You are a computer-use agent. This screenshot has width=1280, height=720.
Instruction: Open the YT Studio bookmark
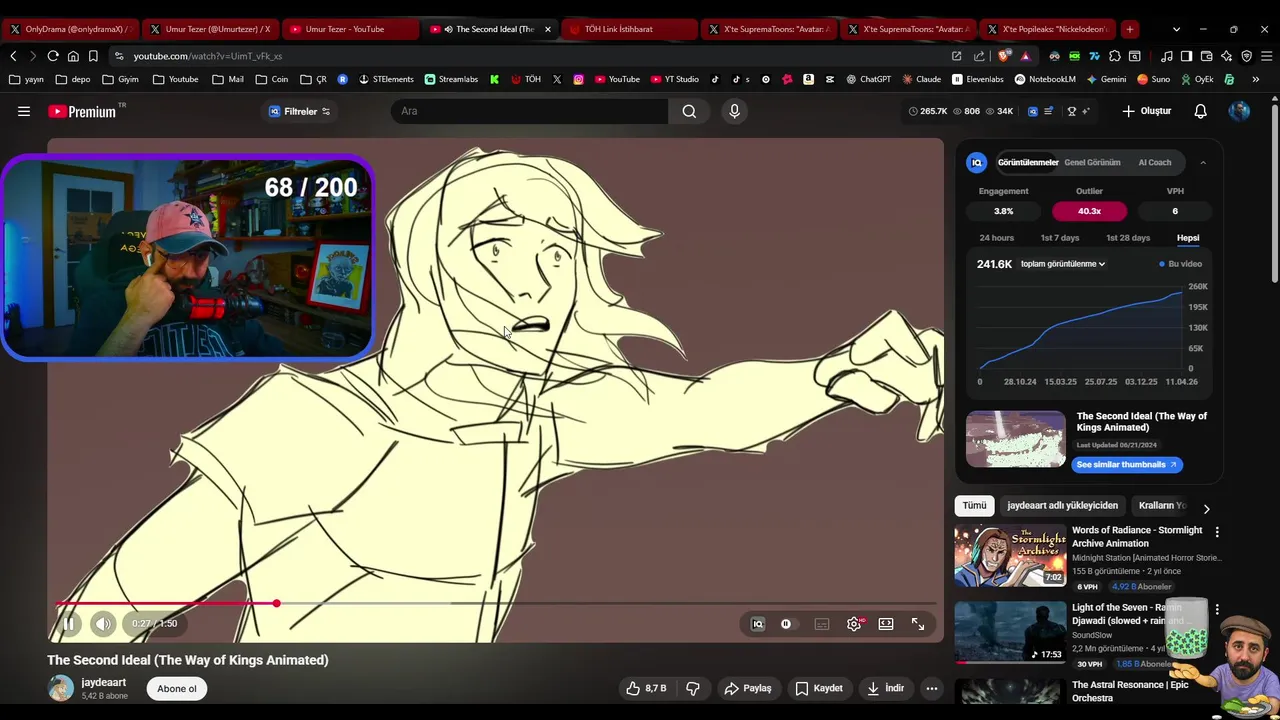[674, 79]
